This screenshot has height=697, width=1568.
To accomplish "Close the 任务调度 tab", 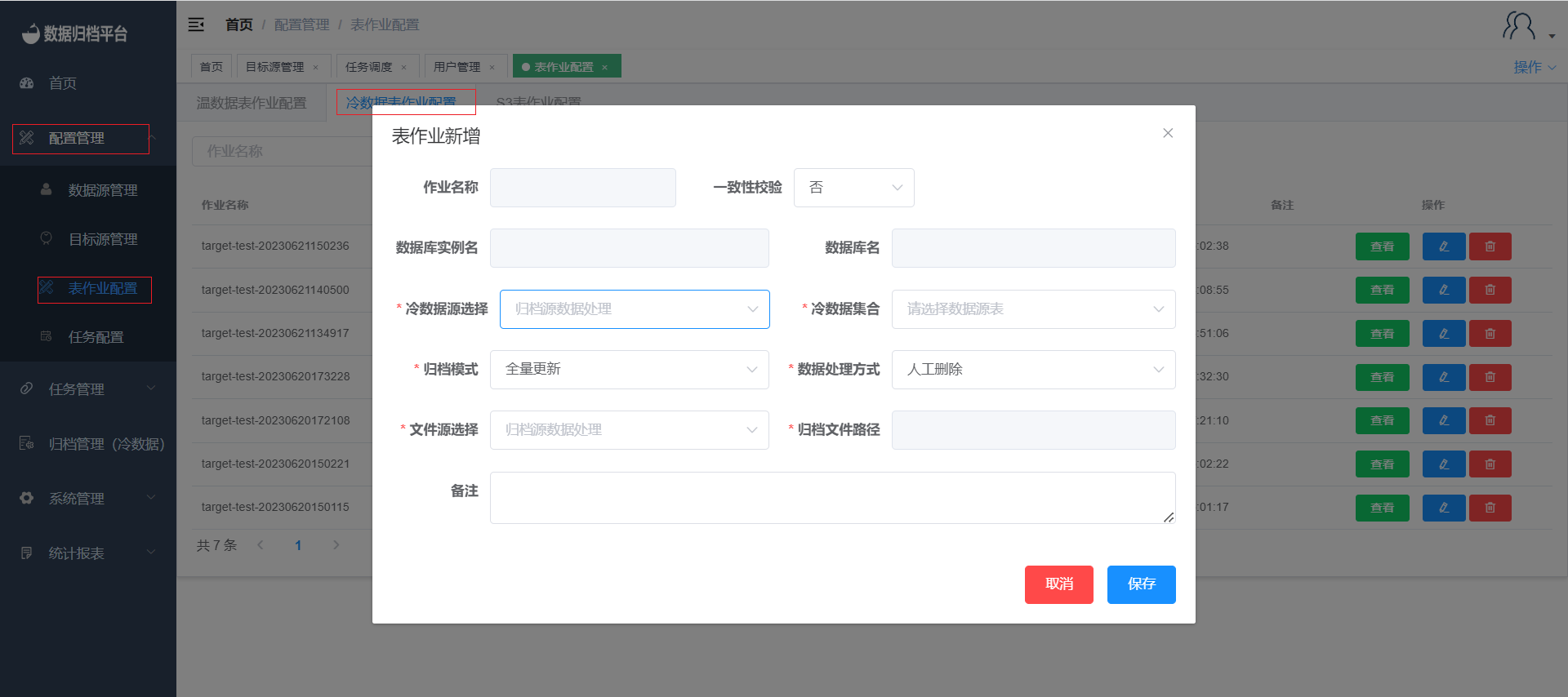I will pyautogui.click(x=404, y=68).
